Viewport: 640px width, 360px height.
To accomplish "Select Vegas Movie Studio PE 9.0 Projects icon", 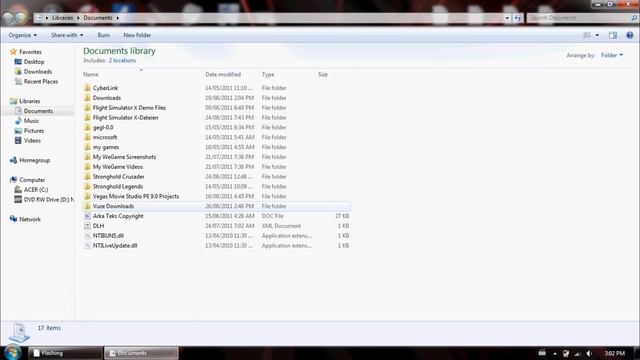I will [87, 196].
